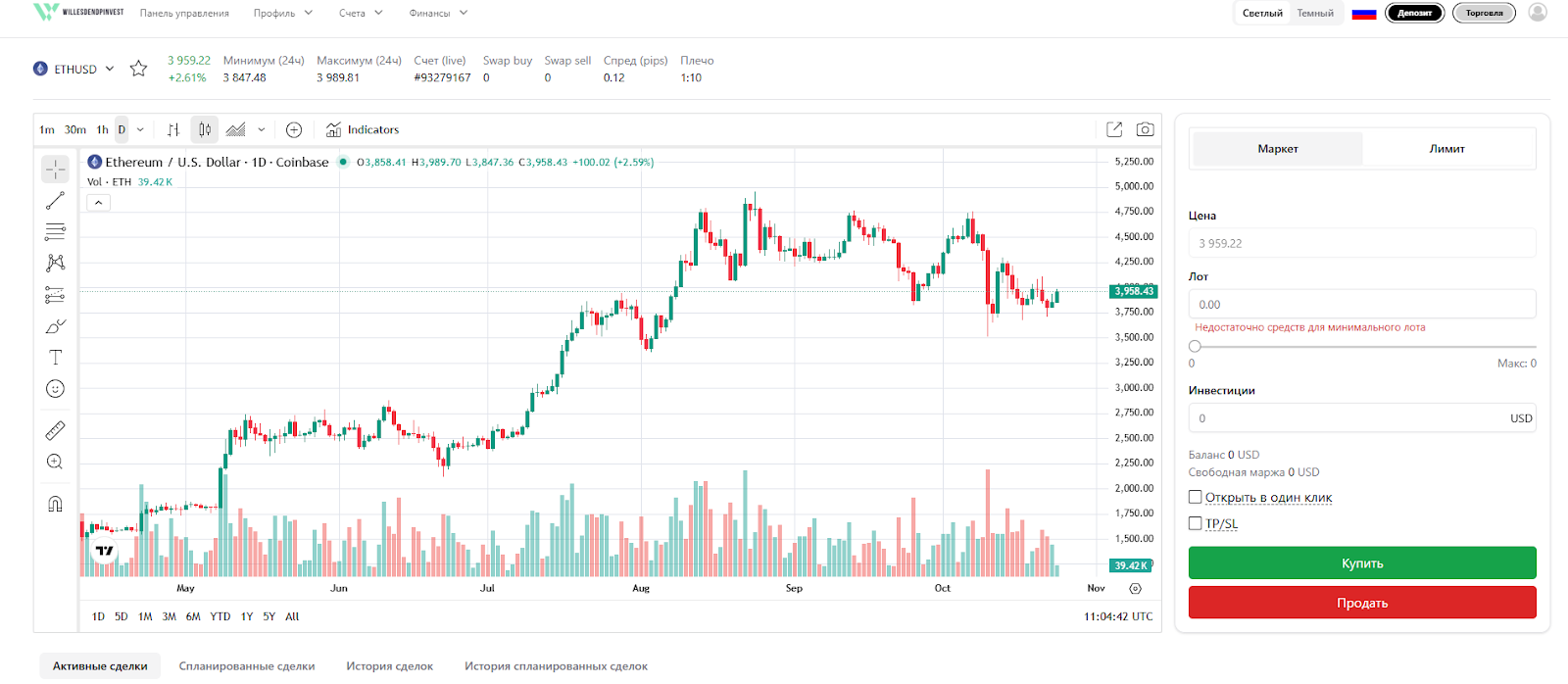Take a chart snapshot with camera icon

(x=1144, y=129)
